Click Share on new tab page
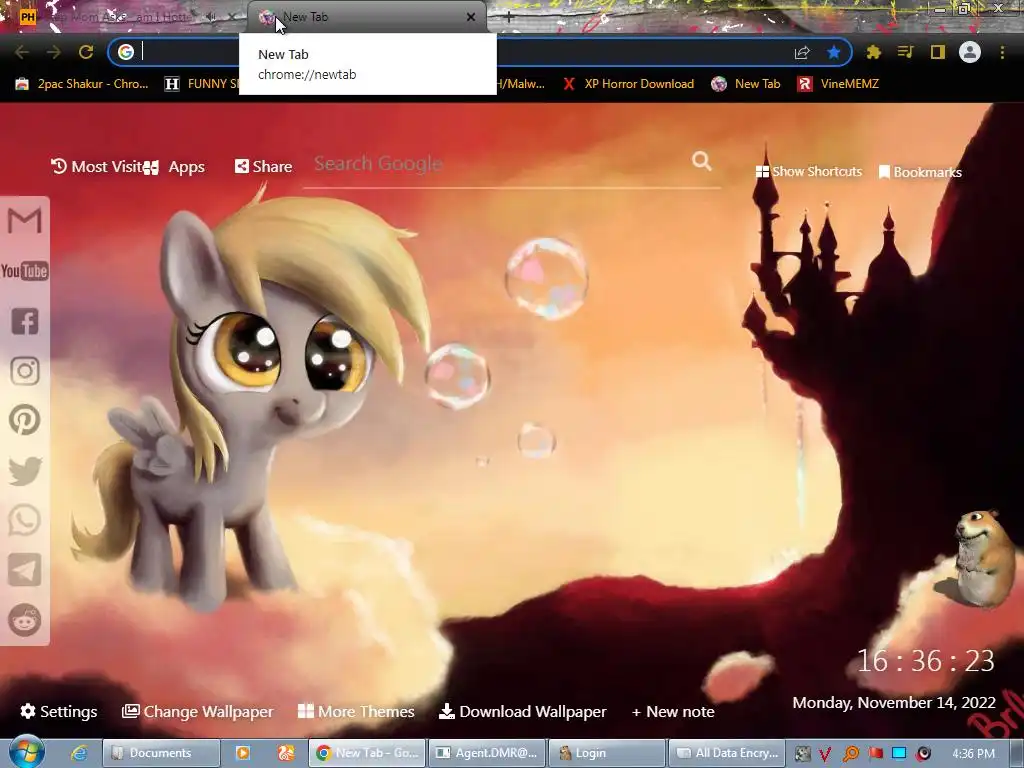Image resolution: width=1024 pixels, height=768 pixels. (263, 167)
